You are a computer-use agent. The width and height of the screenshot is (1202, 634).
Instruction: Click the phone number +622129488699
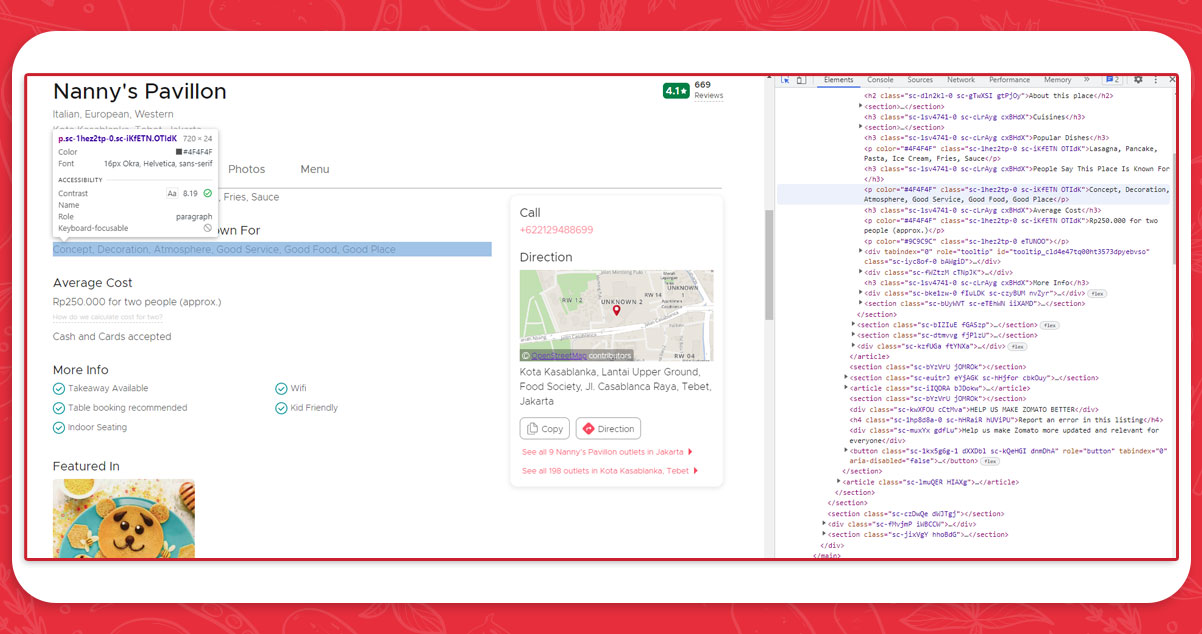(x=556, y=230)
